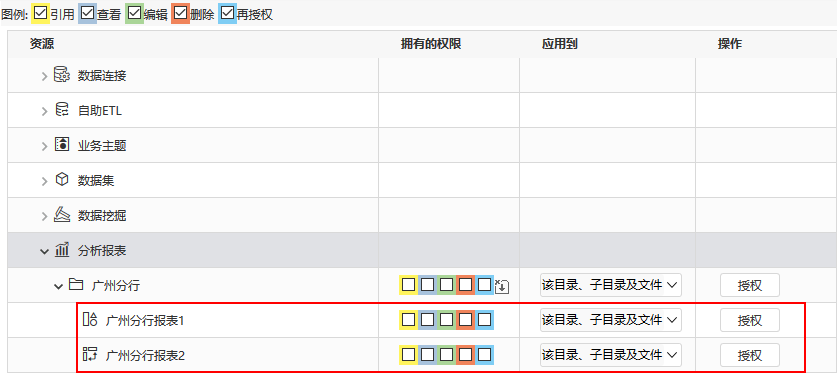Click 授权 button for 广州分行报表1
The width and height of the screenshot is (837, 373).
tap(749, 320)
